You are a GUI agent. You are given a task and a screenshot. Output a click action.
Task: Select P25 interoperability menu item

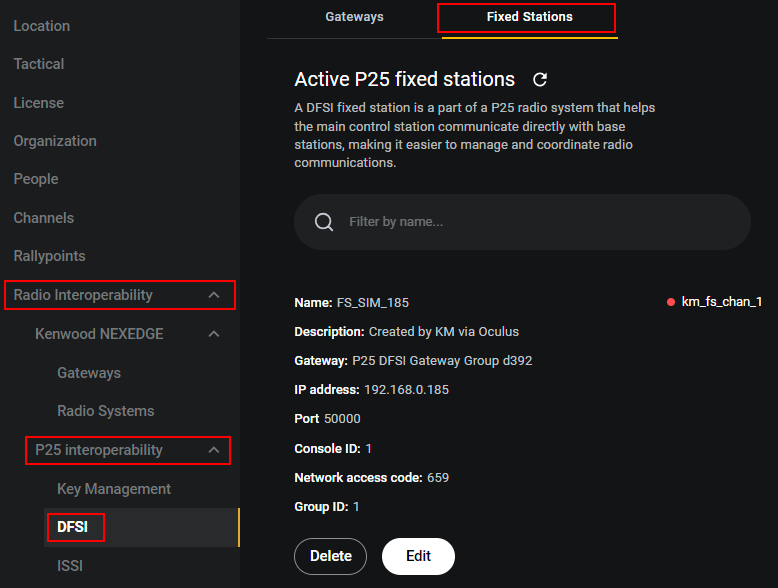tap(99, 450)
